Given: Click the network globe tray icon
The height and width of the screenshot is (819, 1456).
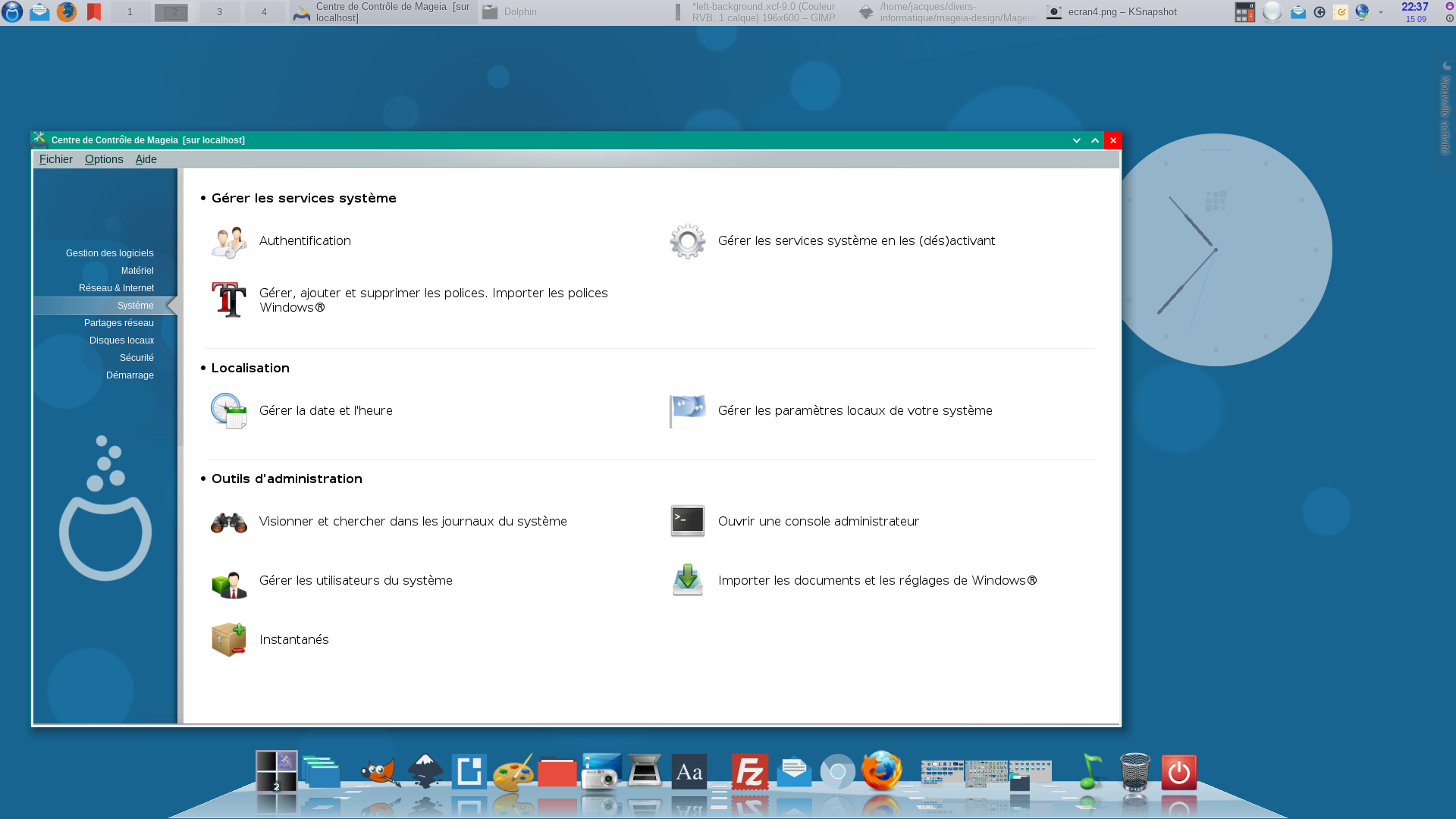Looking at the screenshot, I should (1362, 12).
